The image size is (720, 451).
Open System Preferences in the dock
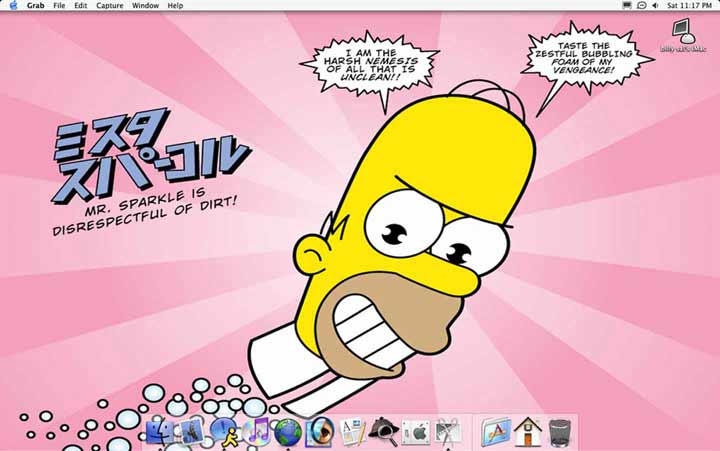click(x=416, y=433)
